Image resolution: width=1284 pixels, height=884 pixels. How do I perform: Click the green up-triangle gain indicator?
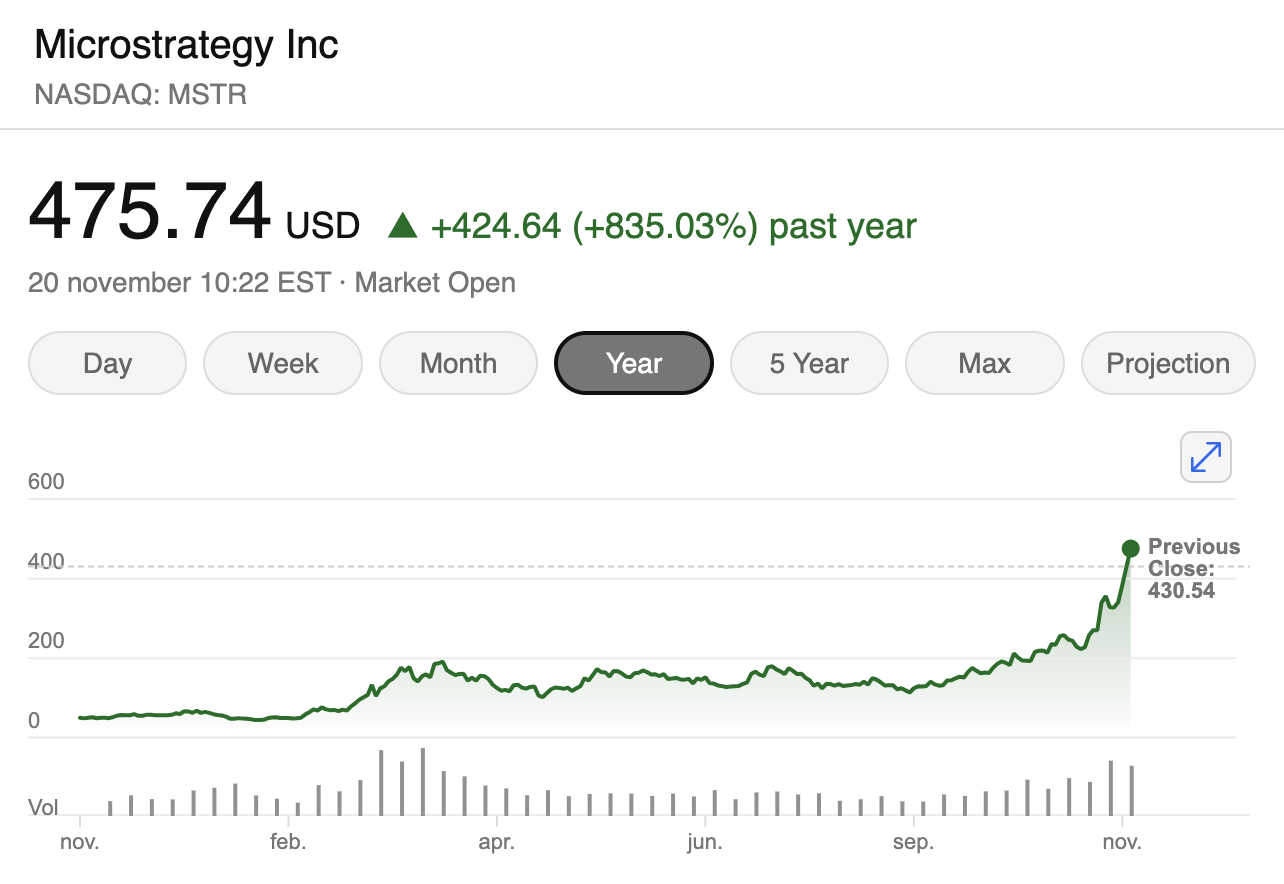[x=402, y=226]
